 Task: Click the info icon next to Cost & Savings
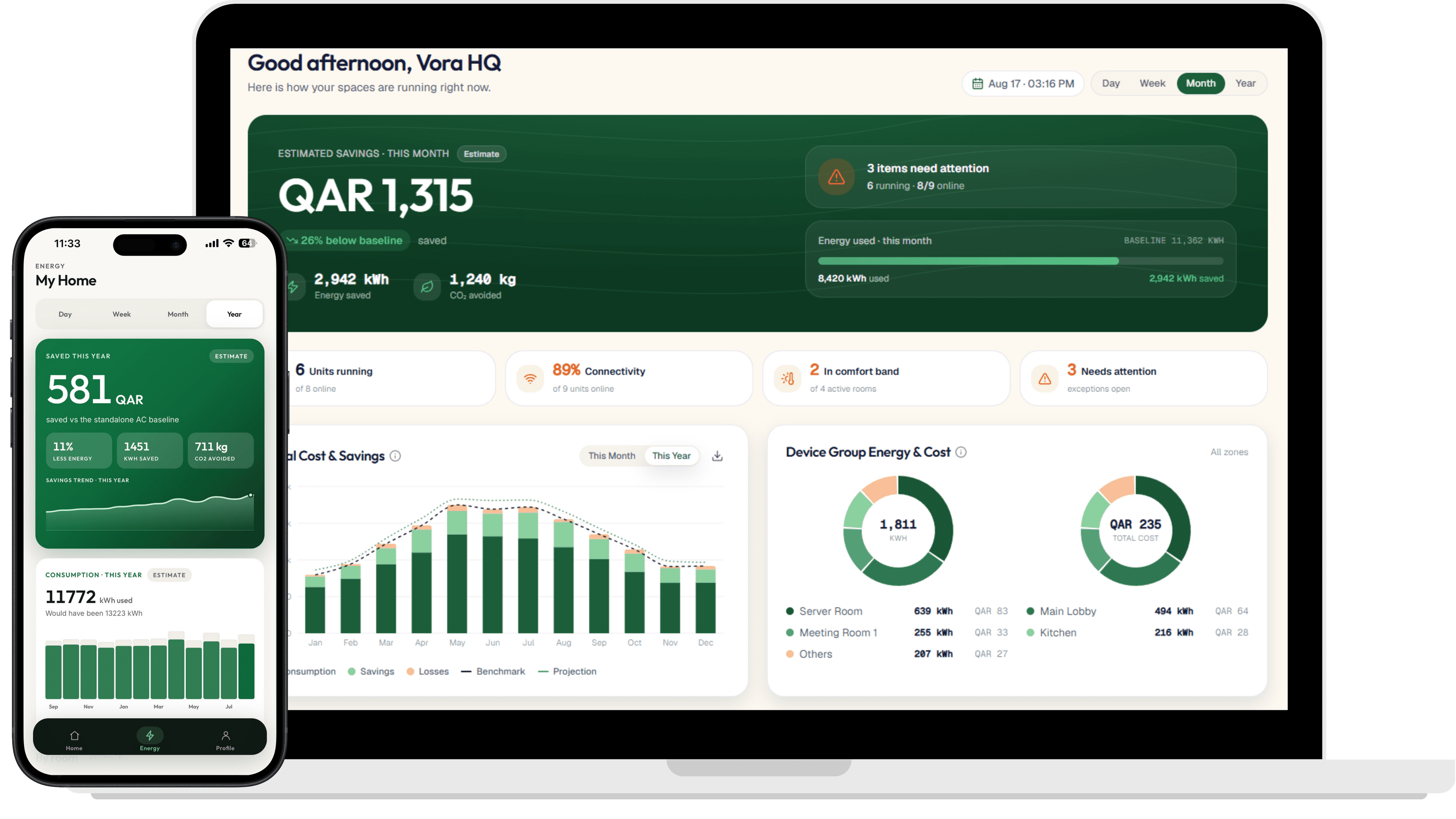(x=395, y=455)
